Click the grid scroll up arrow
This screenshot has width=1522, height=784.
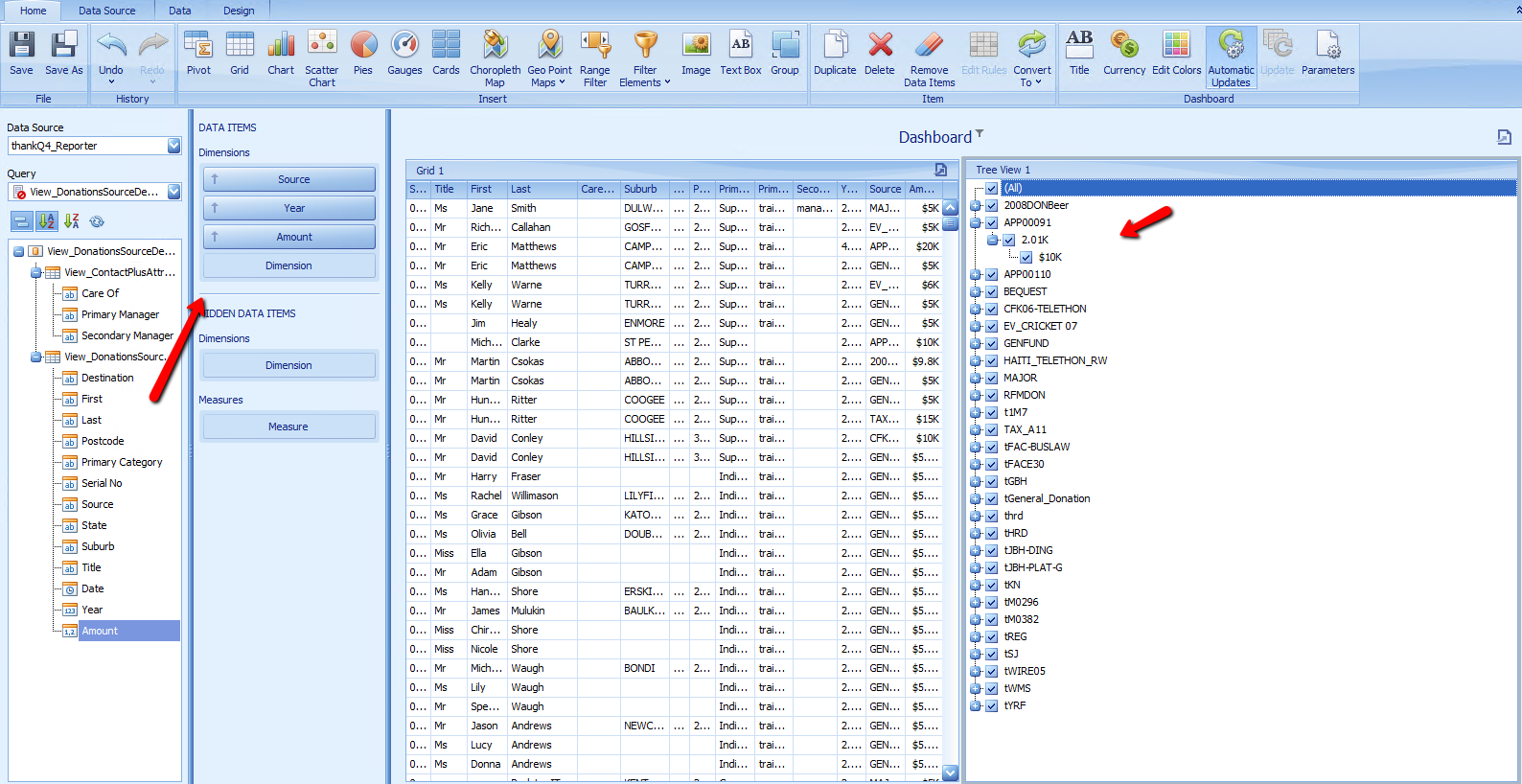[x=950, y=208]
